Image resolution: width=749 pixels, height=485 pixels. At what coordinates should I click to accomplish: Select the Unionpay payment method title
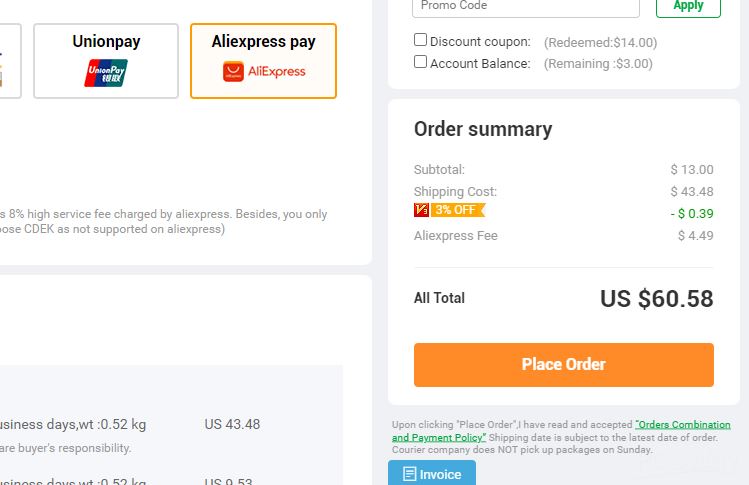[106, 41]
